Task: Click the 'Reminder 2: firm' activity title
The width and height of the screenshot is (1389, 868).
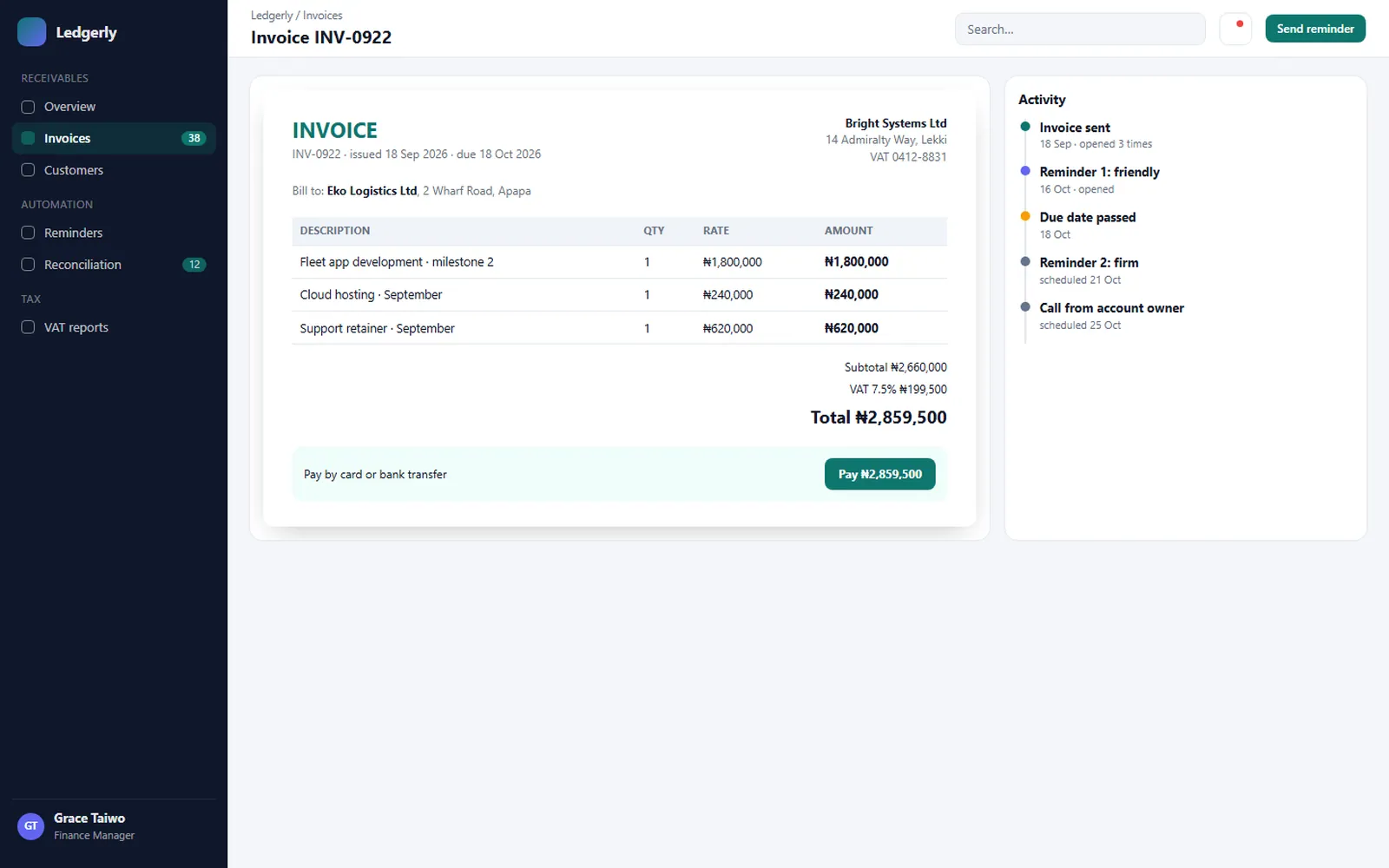Action: point(1089,262)
